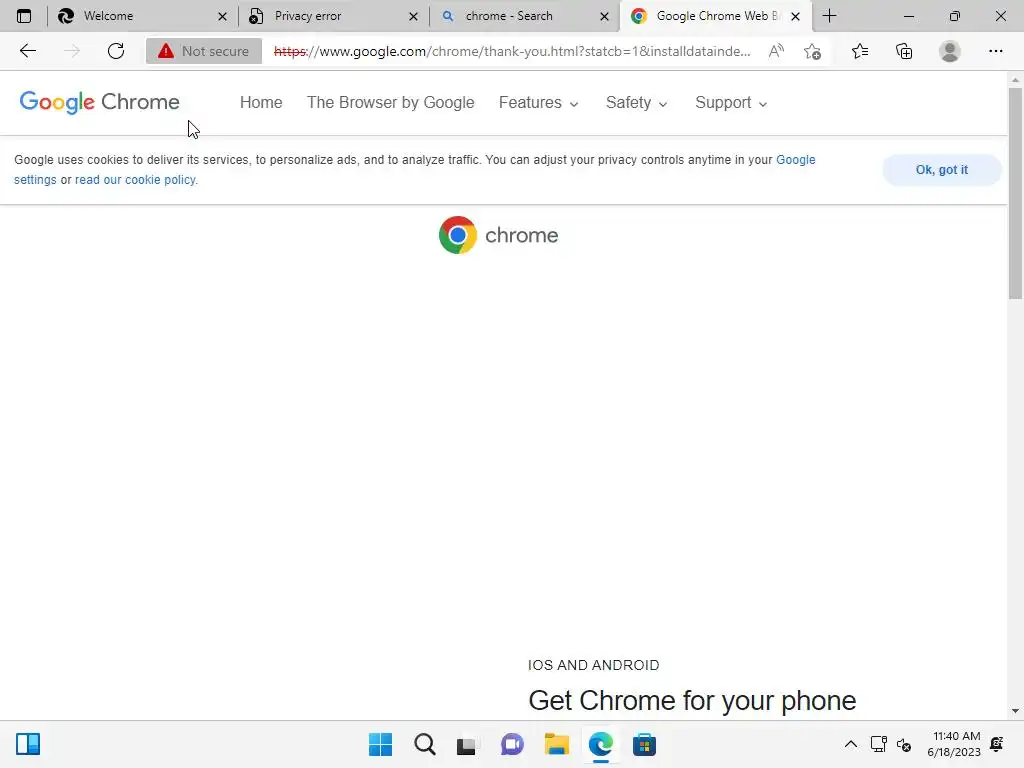This screenshot has width=1024, height=768.
Task: Click the Not secure warning badge
Action: [204, 51]
